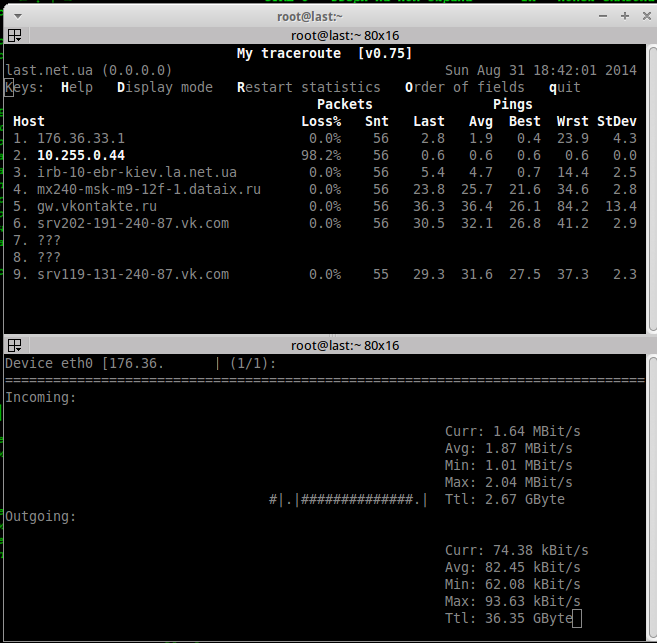Image resolution: width=657 pixels, height=643 pixels.
Task: Click the 'quit' key label in mtr
Action: pos(564,88)
